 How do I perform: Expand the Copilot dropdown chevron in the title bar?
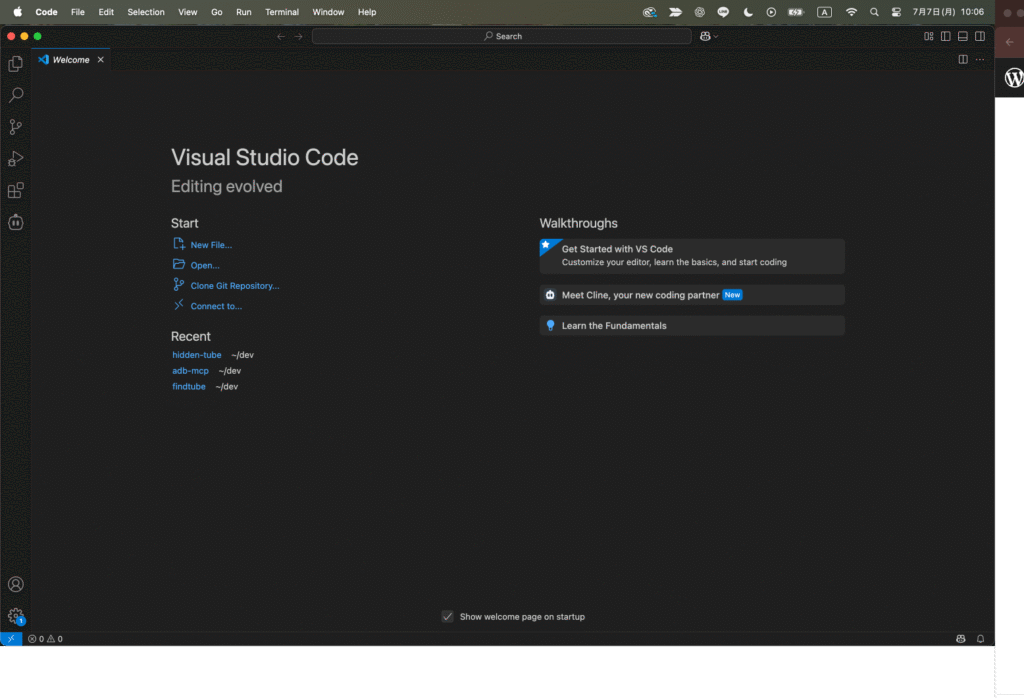tap(716, 37)
